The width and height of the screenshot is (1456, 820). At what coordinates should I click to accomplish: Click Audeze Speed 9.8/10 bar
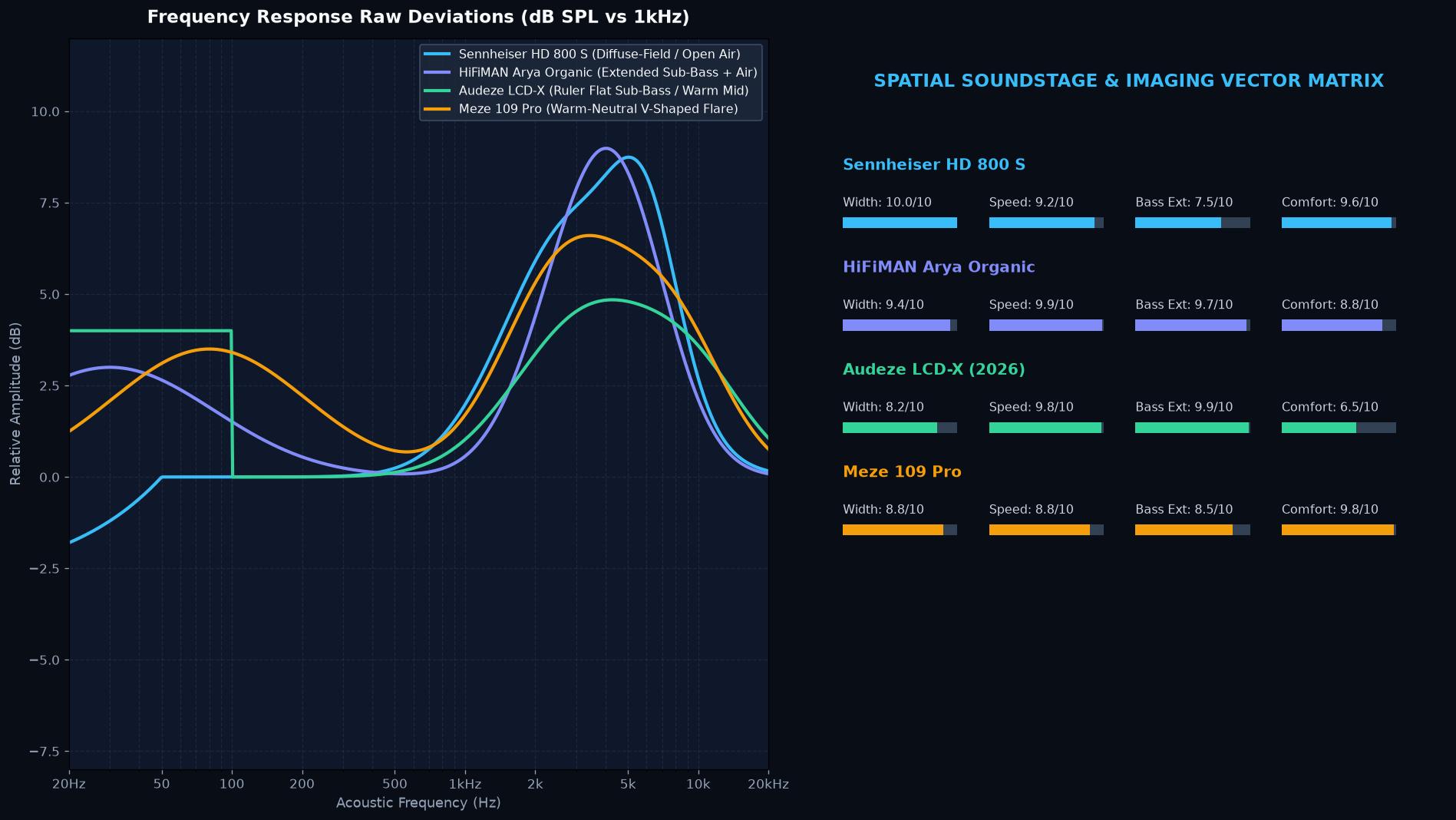point(1046,428)
